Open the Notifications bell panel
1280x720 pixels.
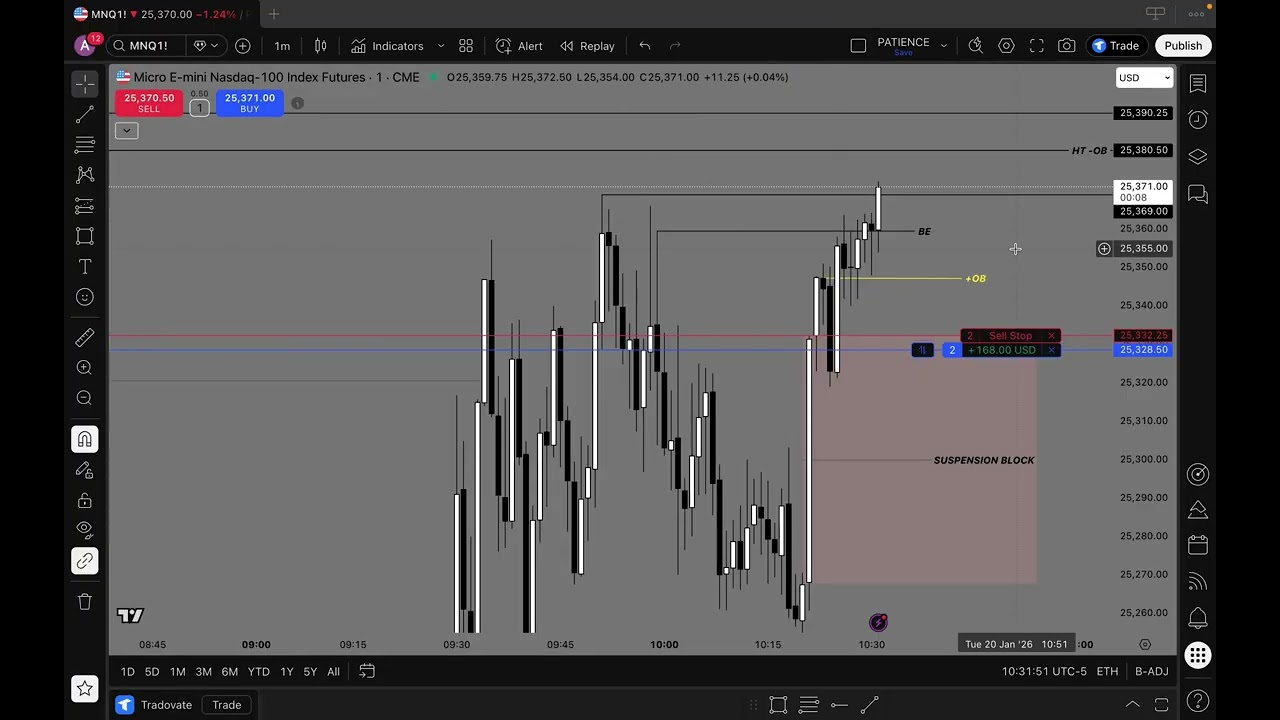point(1198,618)
